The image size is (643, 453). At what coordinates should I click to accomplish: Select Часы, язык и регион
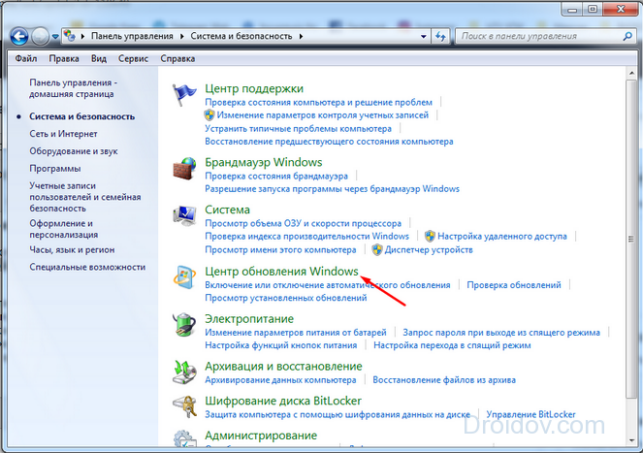point(72,250)
